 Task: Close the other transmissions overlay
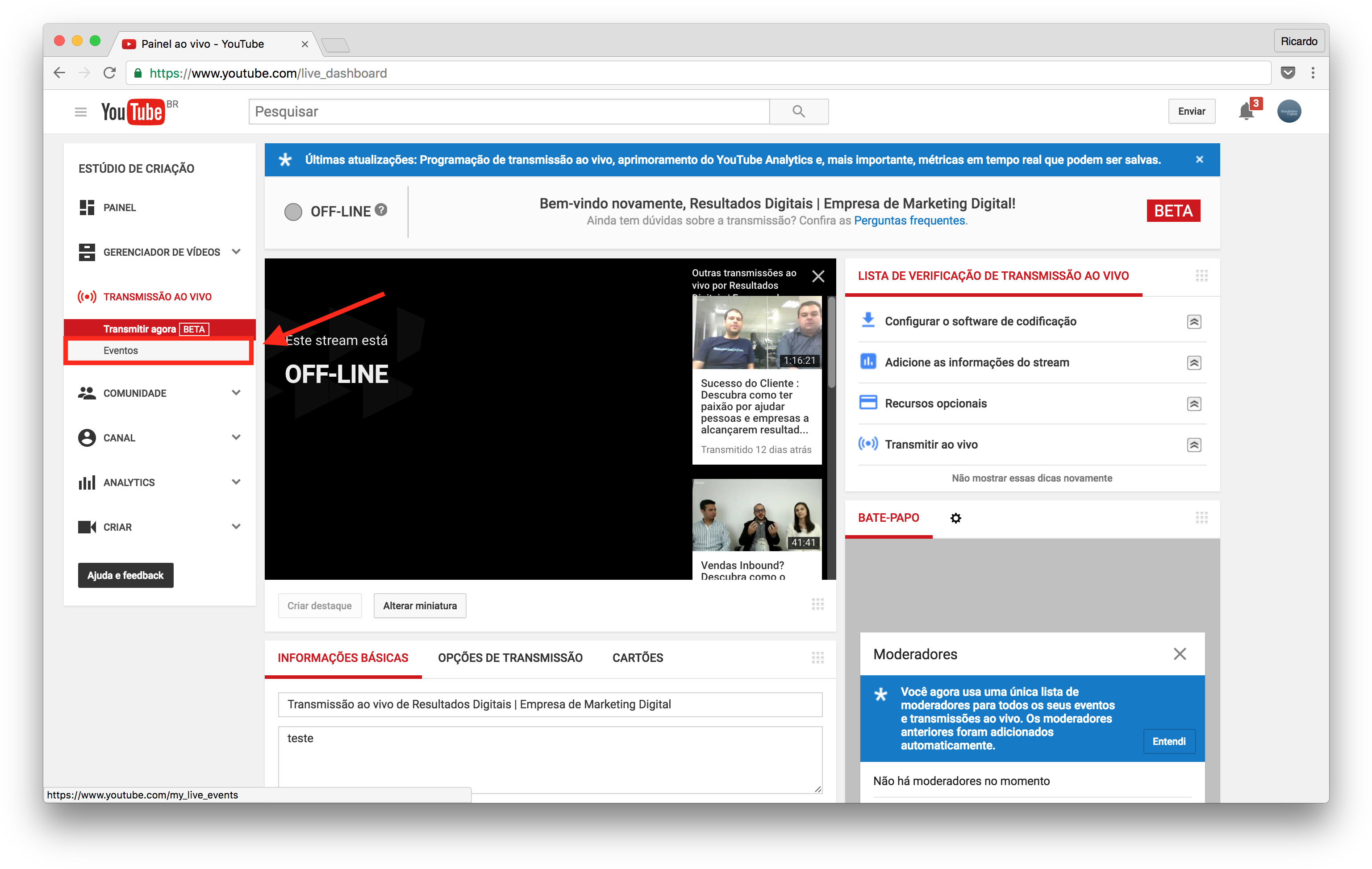click(x=818, y=276)
